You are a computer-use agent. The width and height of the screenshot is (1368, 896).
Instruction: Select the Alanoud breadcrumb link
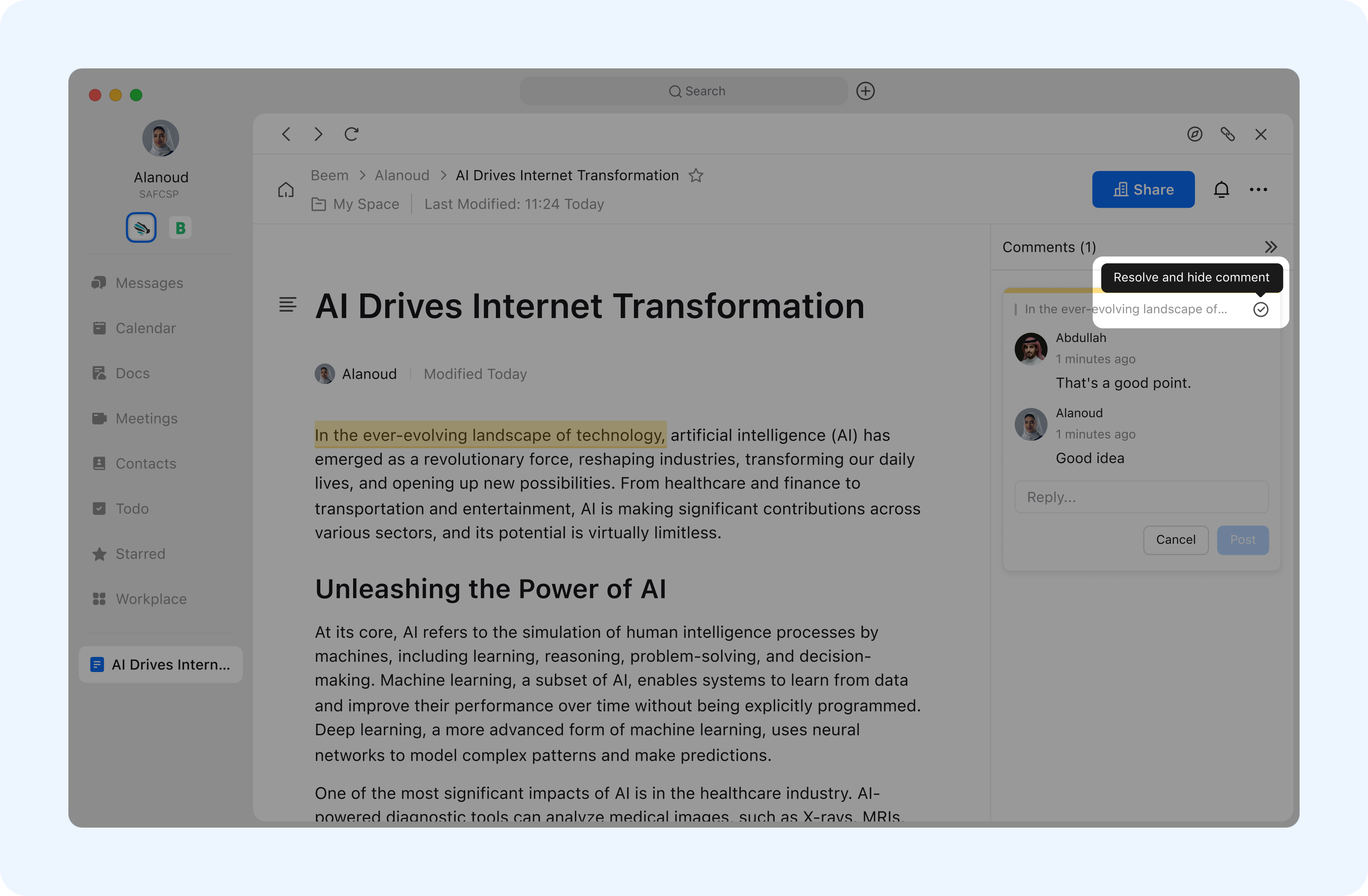tap(402, 175)
